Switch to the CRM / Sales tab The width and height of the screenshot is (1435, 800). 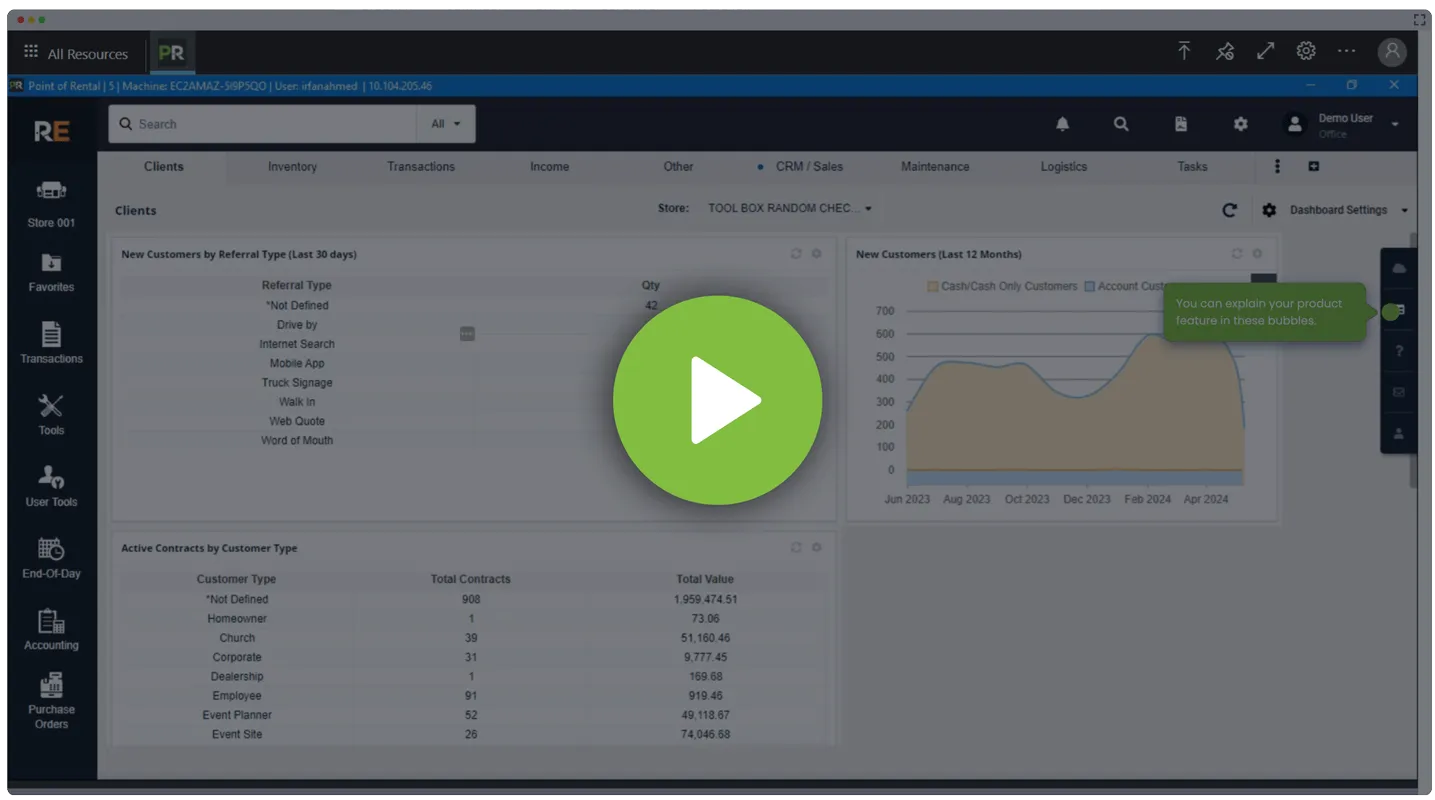[x=808, y=167]
